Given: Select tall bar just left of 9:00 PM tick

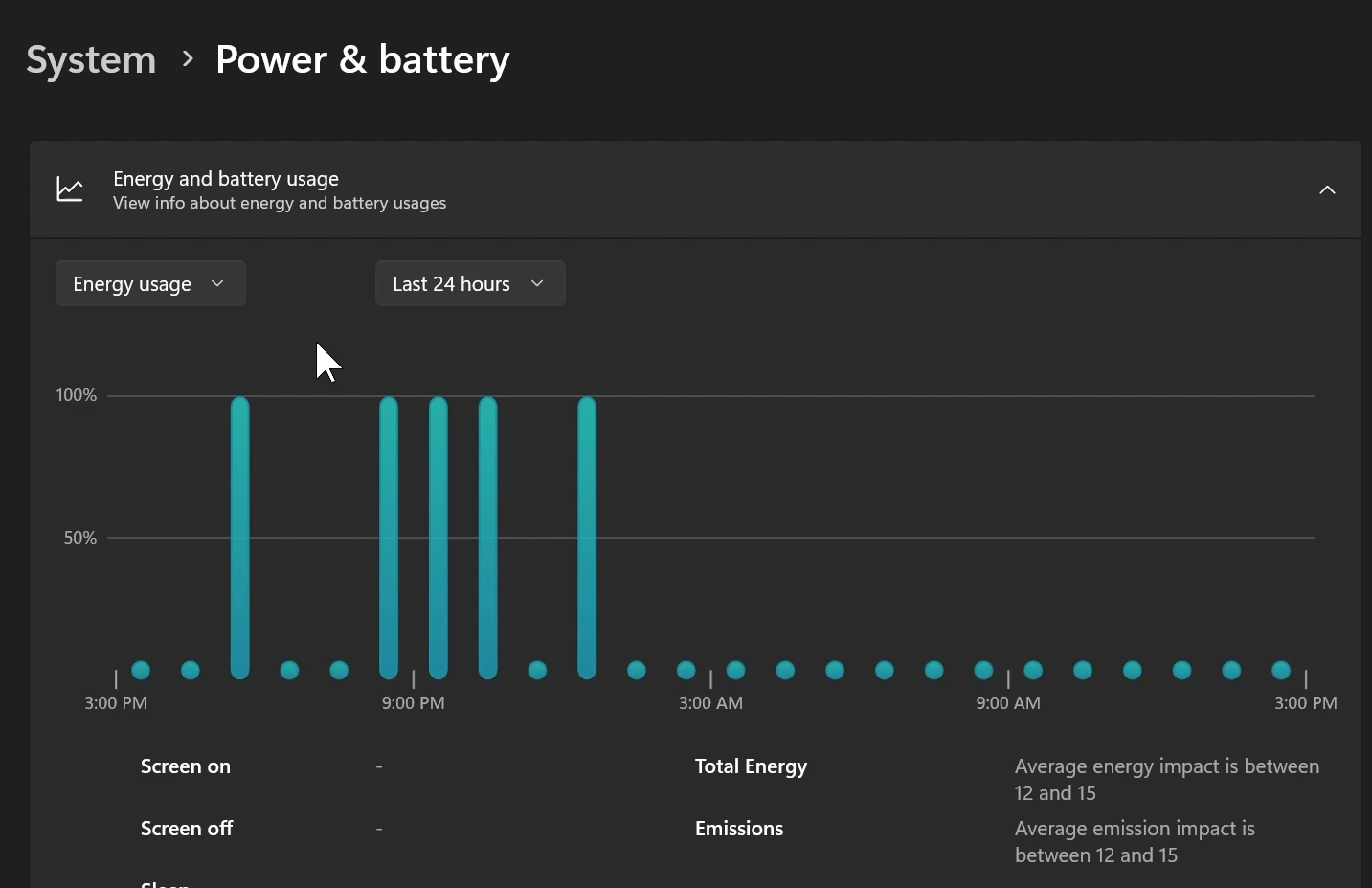Looking at the screenshot, I should point(389,536).
